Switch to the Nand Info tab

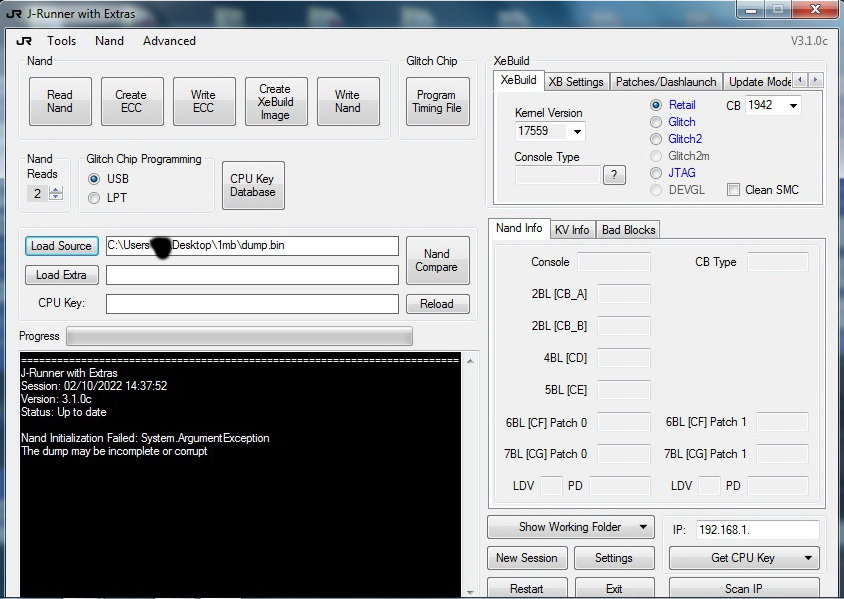(519, 228)
